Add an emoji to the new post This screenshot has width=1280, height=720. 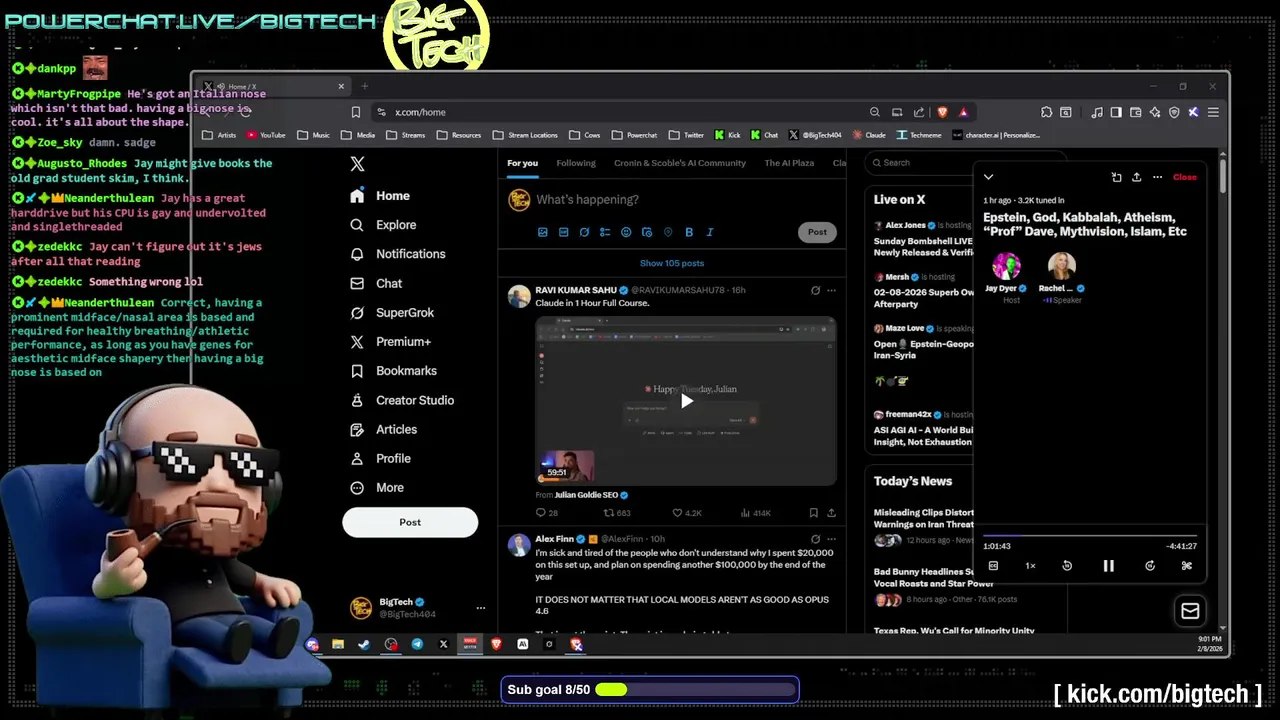pos(626,232)
